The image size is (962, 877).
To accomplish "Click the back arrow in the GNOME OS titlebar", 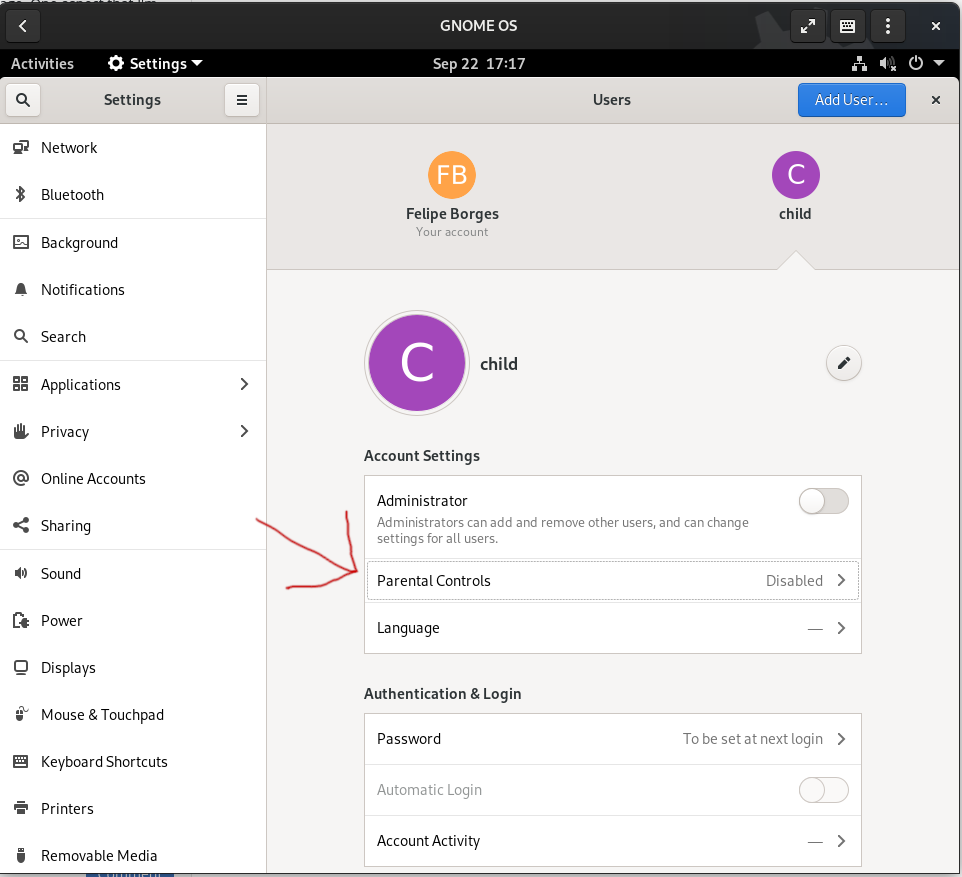I will coord(23,26).
